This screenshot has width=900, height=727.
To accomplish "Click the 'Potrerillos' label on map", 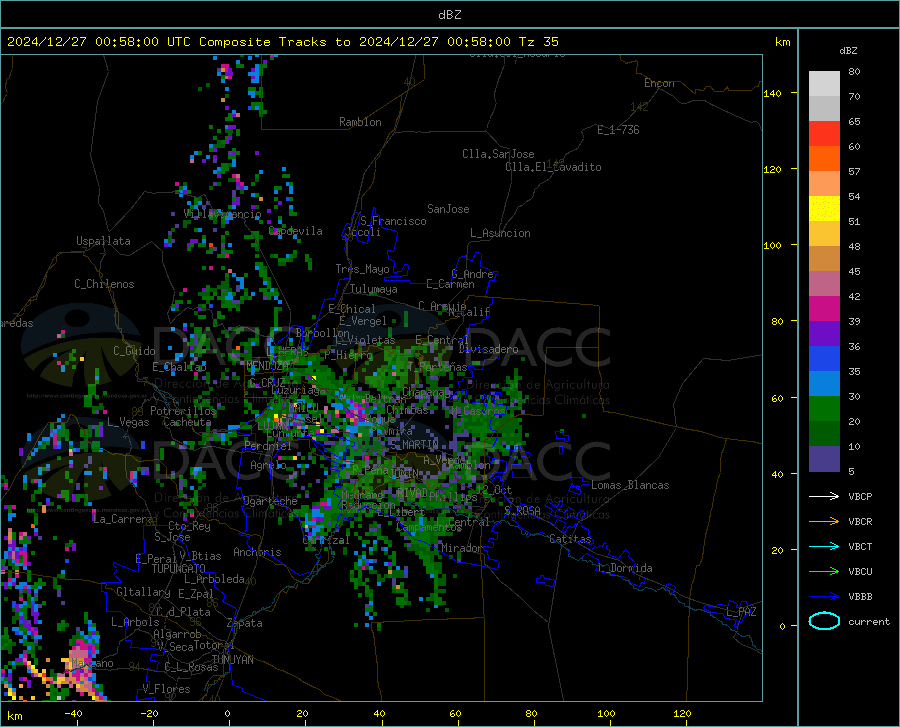I will 183,411.
